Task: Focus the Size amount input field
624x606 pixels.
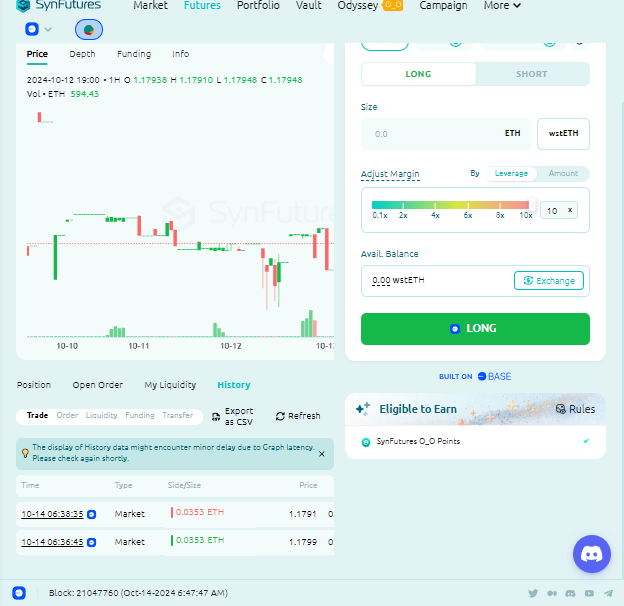Action: coord(446,134)
